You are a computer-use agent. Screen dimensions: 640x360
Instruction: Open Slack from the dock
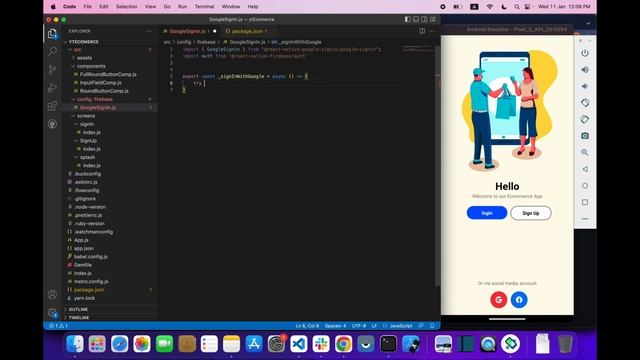pos(321,344)
